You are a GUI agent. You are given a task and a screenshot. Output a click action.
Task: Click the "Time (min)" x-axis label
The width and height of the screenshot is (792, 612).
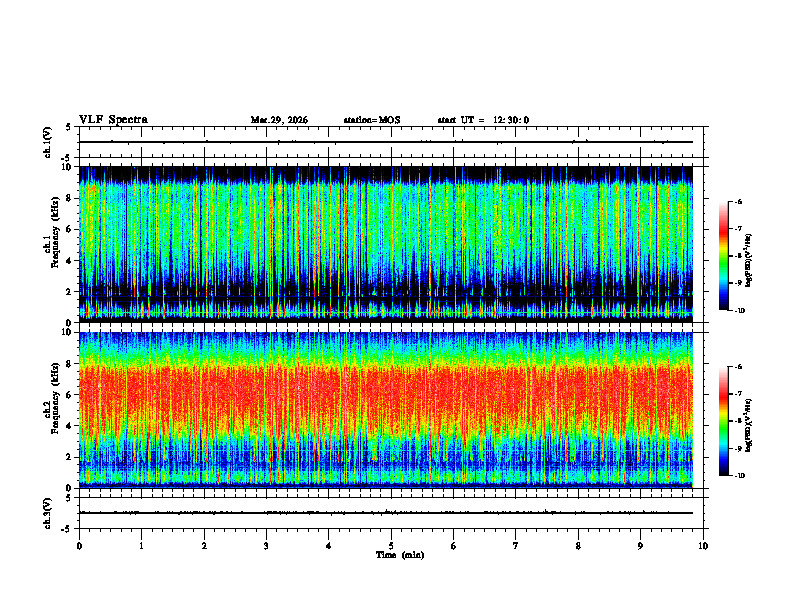[400, 555]
